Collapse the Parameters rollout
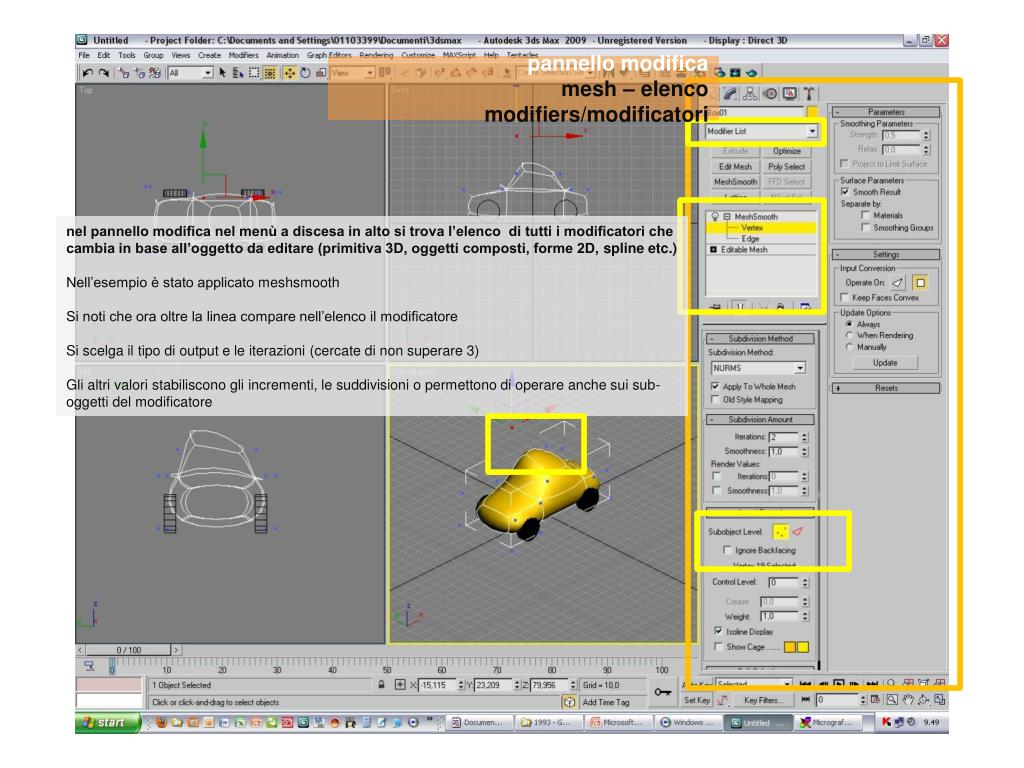Image resolution: width=1024 pixels, height=768 pixels. [886, 112]
